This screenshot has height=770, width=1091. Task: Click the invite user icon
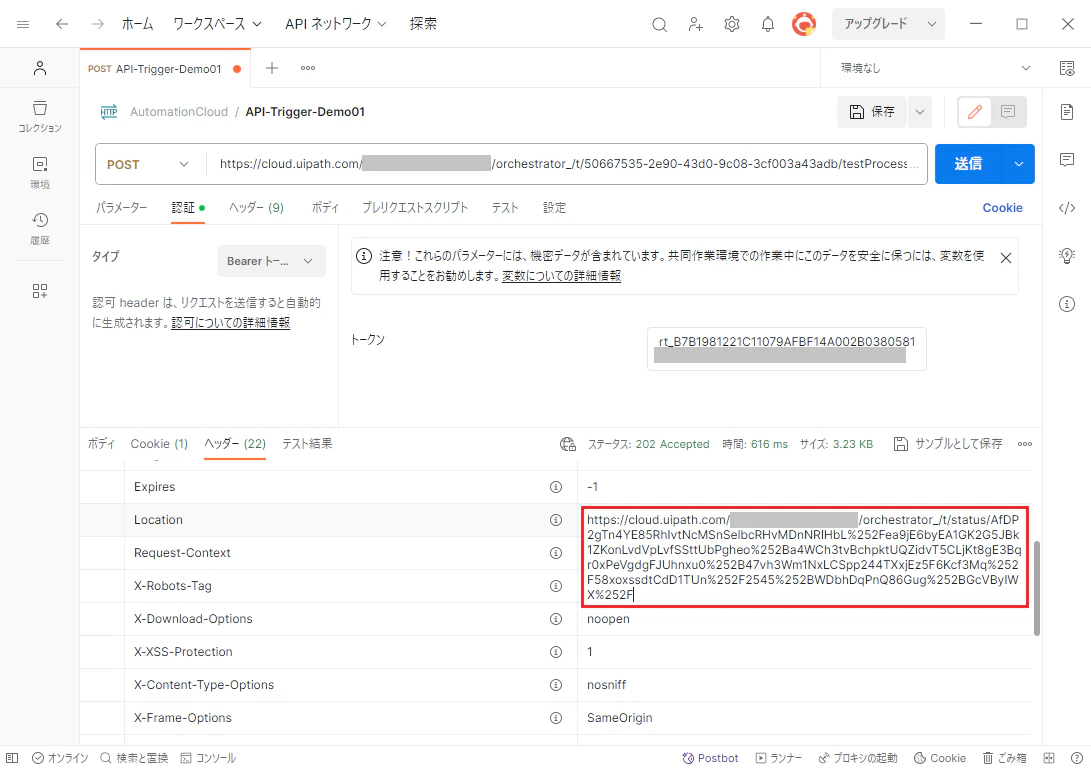(695, 25)
